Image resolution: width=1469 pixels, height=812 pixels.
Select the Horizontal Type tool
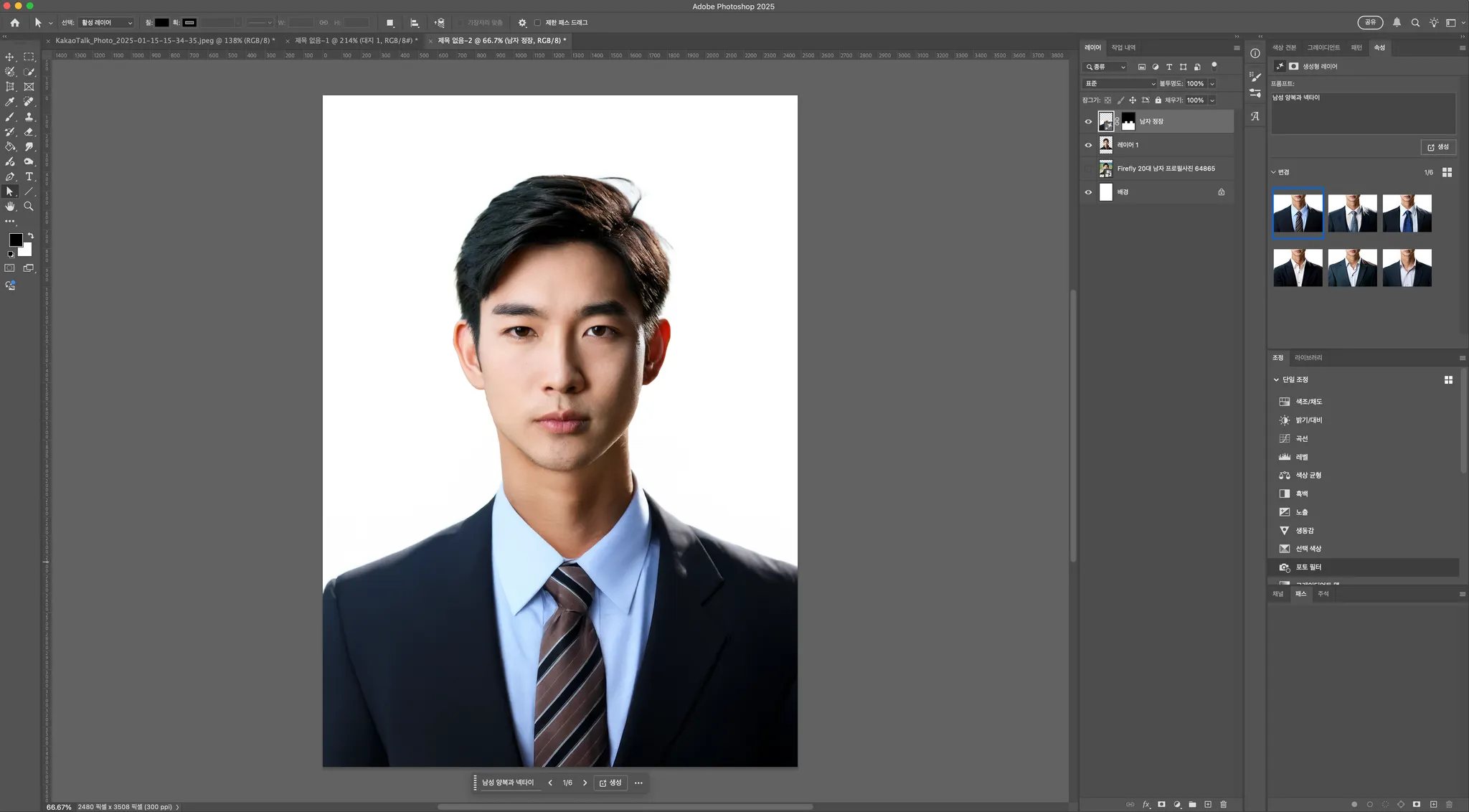tap(29, 176)
